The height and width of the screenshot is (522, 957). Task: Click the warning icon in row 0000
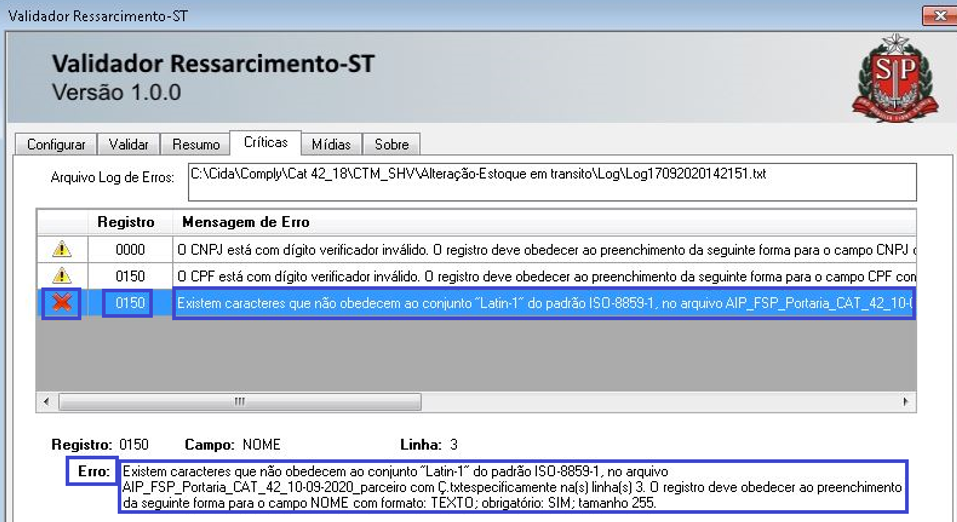62,249
